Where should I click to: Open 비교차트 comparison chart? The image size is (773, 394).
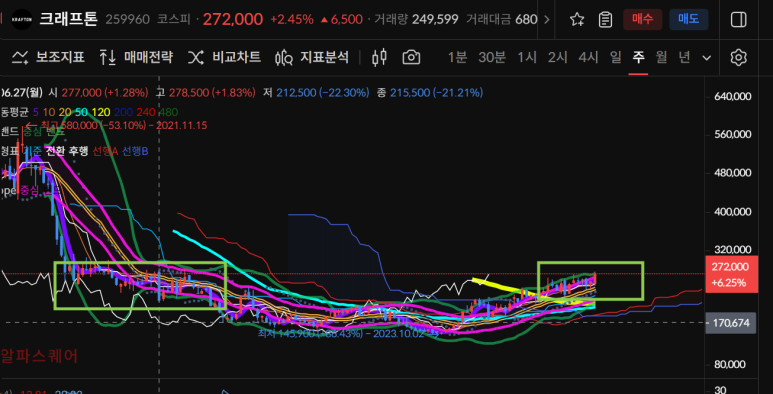[224, 57]
